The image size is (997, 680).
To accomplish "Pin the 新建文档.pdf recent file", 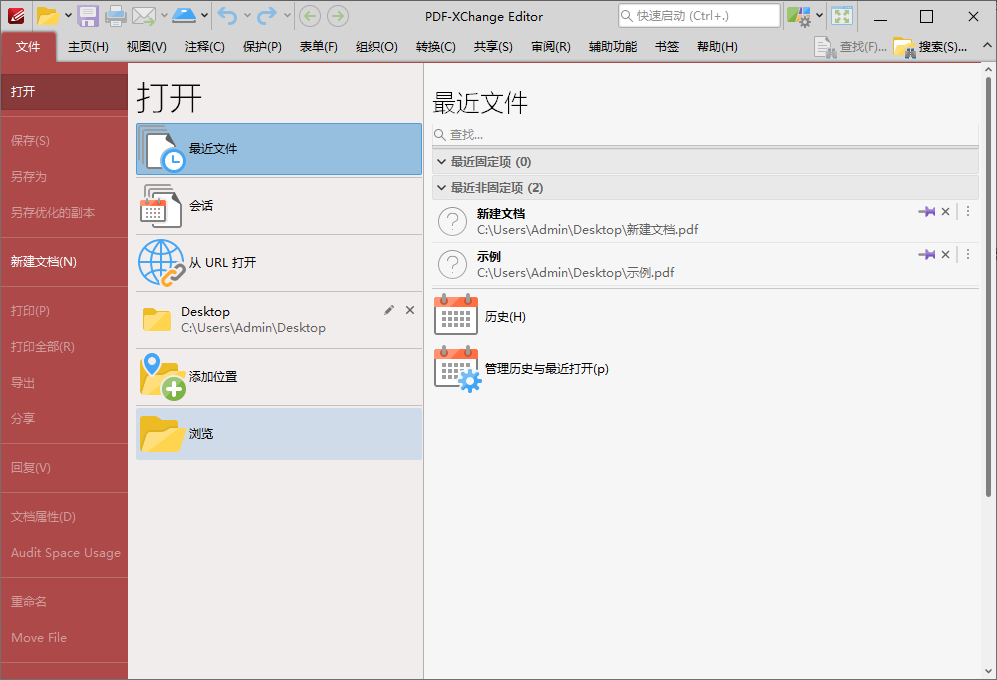I will [x=927, y=211].
